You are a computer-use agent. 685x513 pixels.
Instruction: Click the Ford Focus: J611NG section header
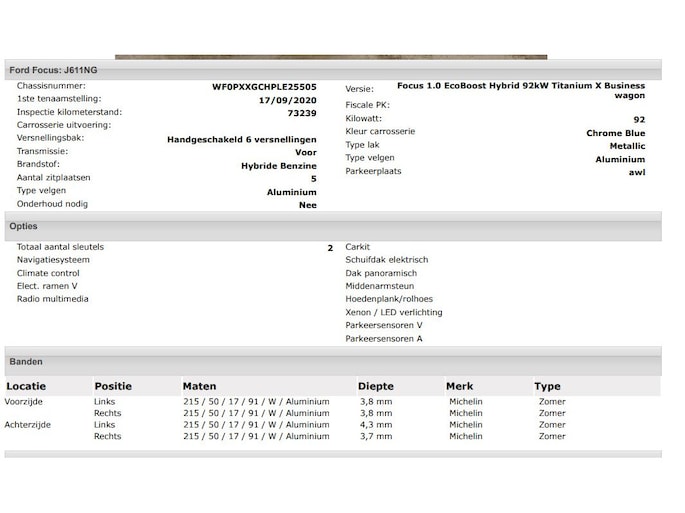pyautogui.click(x=52, y=70)
